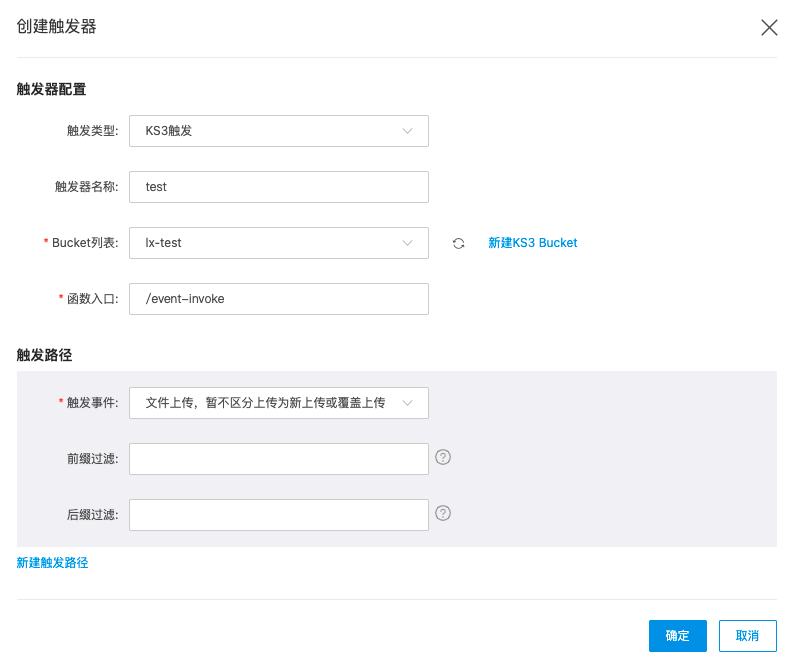Focus the 函数入口 field with /event-invoke
Viewport: 794px width, 670px height.
pos(279,299)
